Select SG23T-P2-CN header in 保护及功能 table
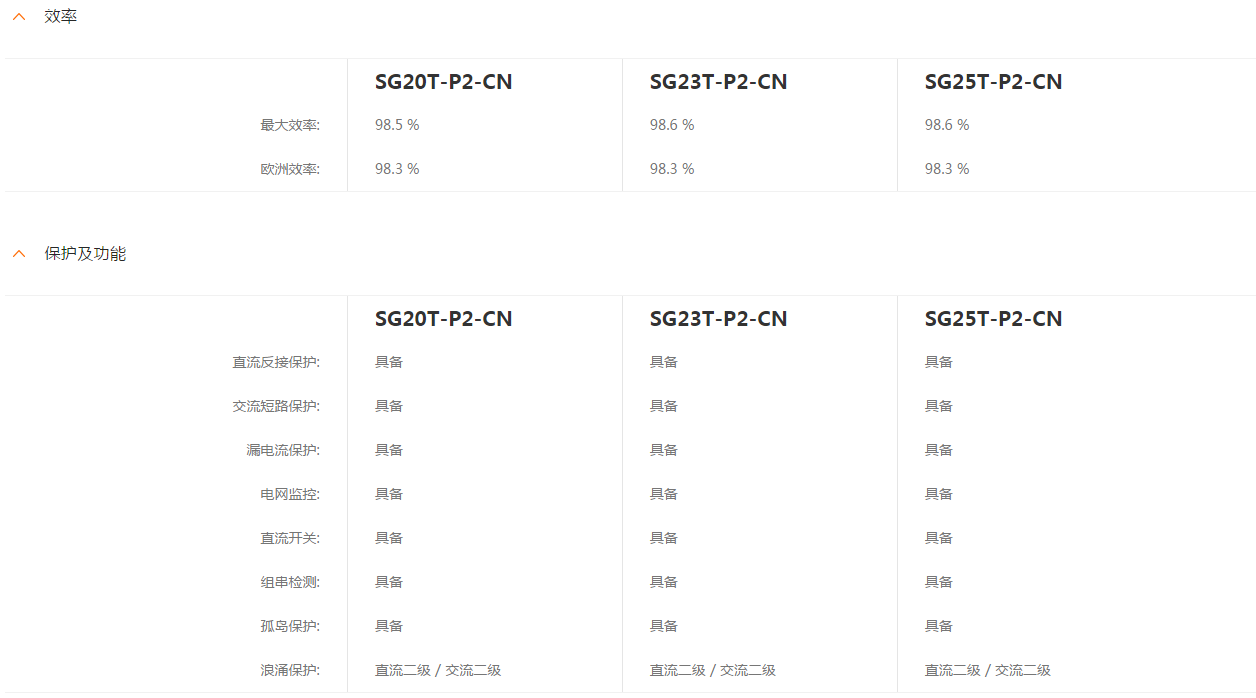 [719, 319]
